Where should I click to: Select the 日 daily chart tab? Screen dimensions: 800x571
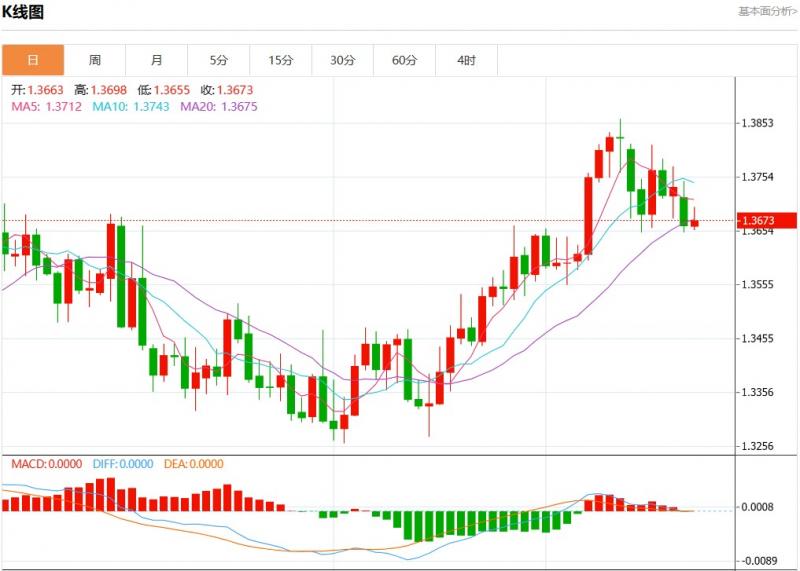click(32, 60)
